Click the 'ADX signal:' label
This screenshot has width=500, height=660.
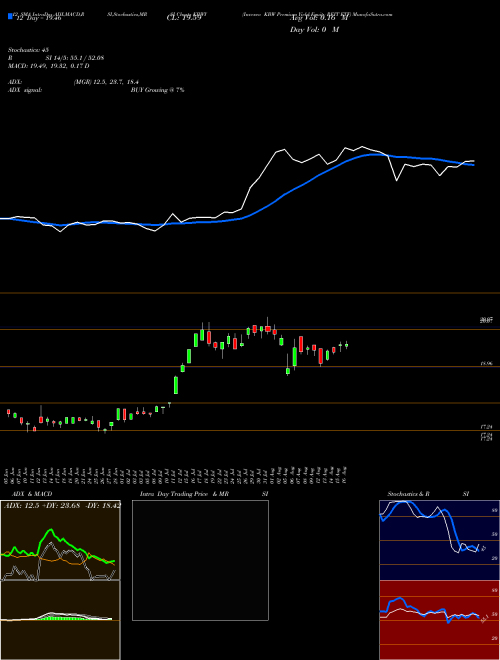tap(24, 90)
